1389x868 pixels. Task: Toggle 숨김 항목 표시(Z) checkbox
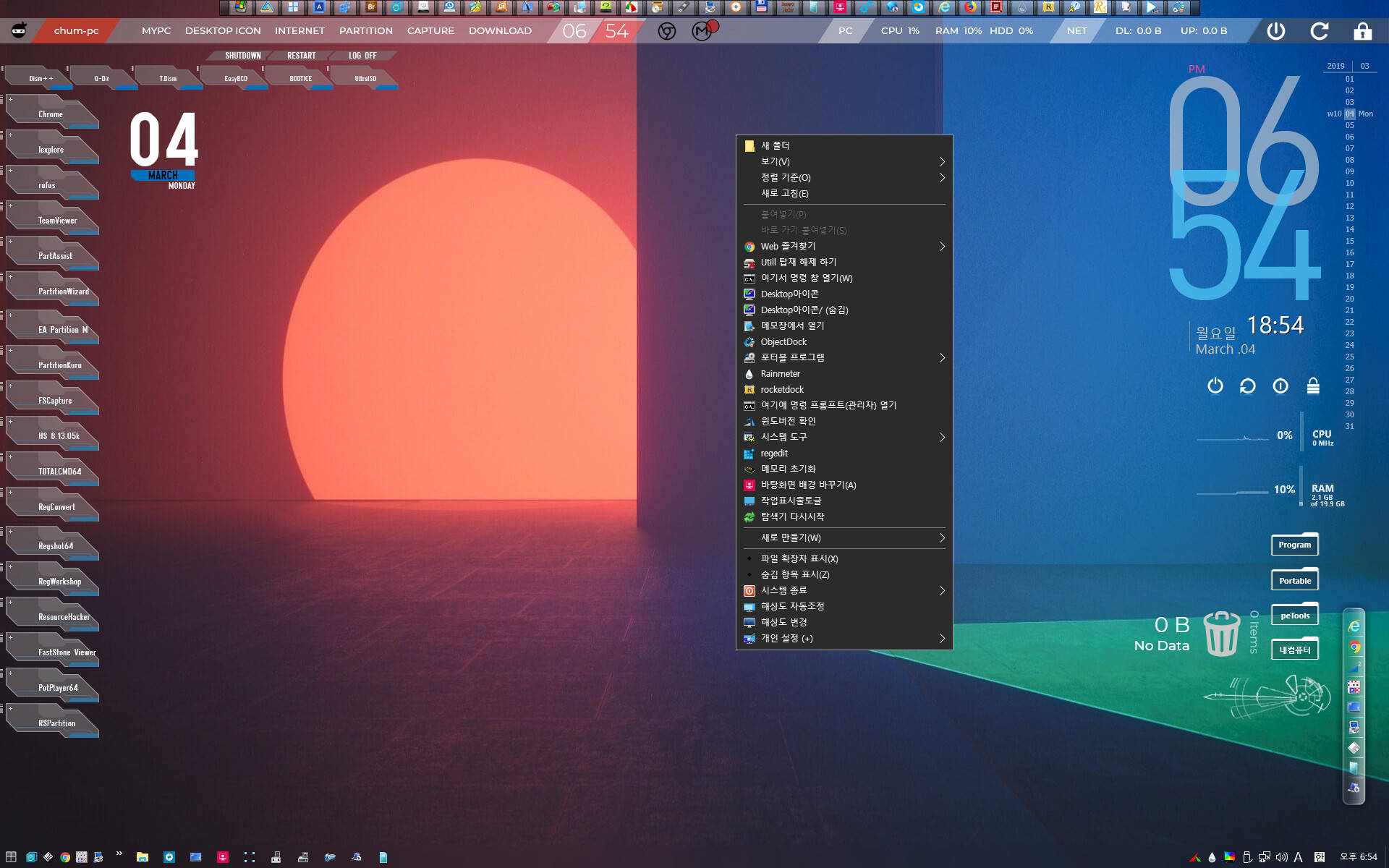[x=792, y=574]
